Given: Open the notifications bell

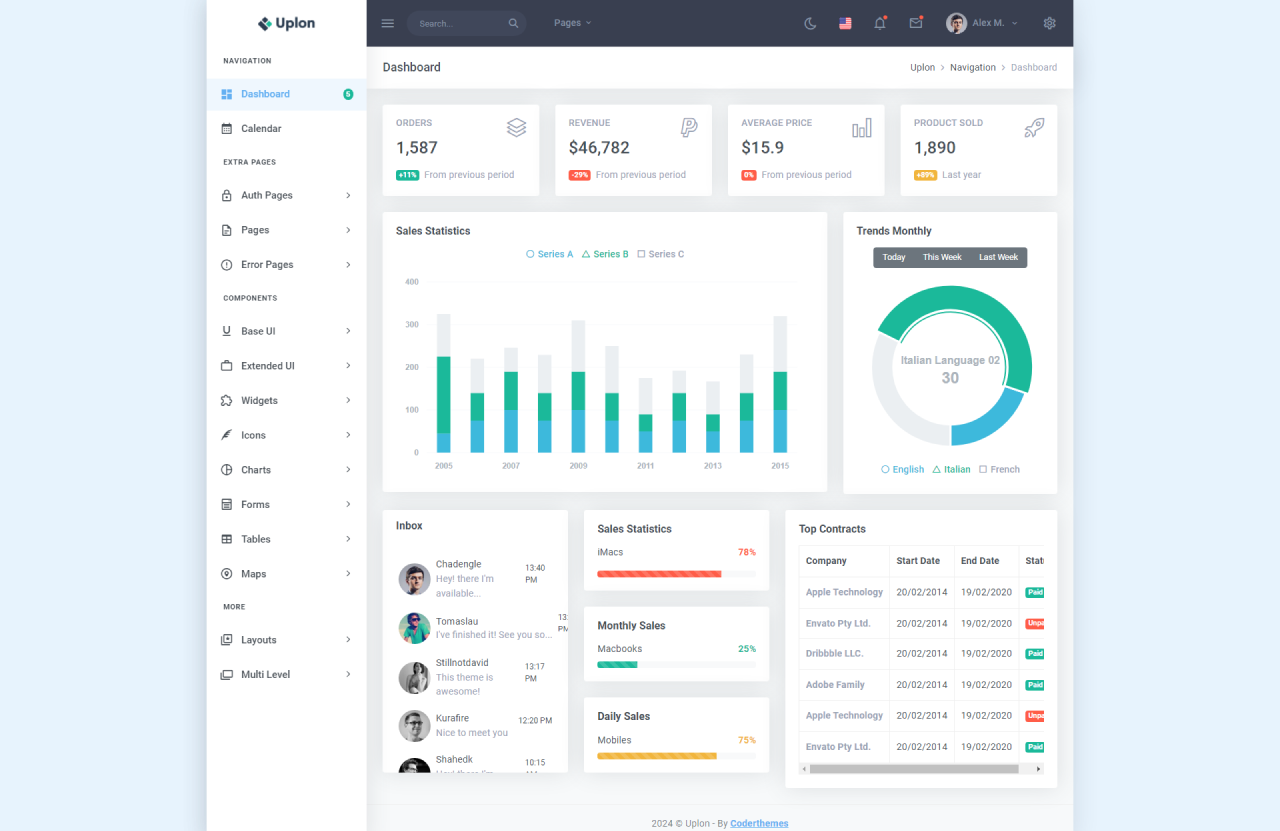Looking at the screenshot, I should point(880,23).
